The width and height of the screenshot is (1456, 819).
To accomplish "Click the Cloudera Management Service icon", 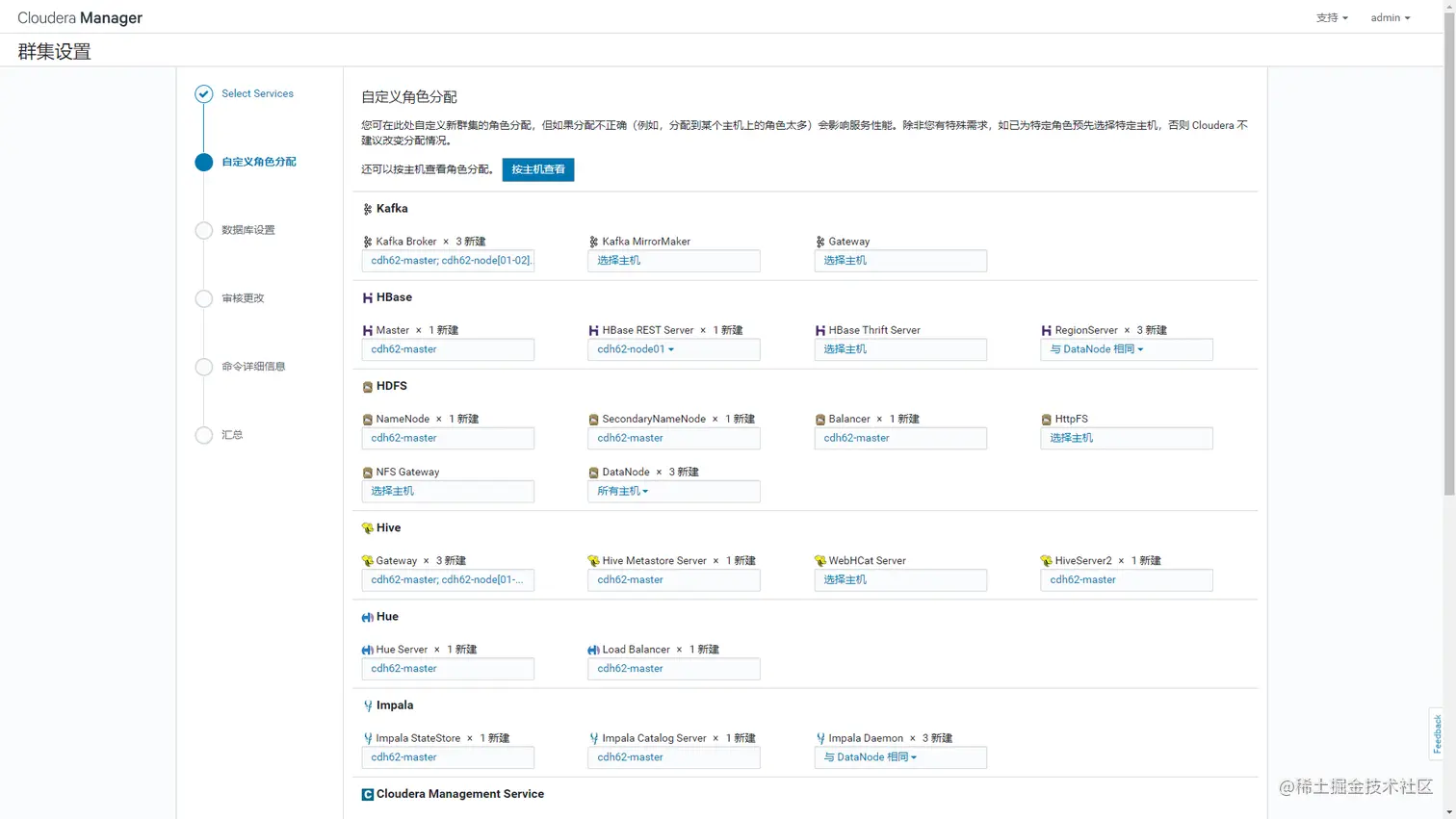I will click(367, 795).
